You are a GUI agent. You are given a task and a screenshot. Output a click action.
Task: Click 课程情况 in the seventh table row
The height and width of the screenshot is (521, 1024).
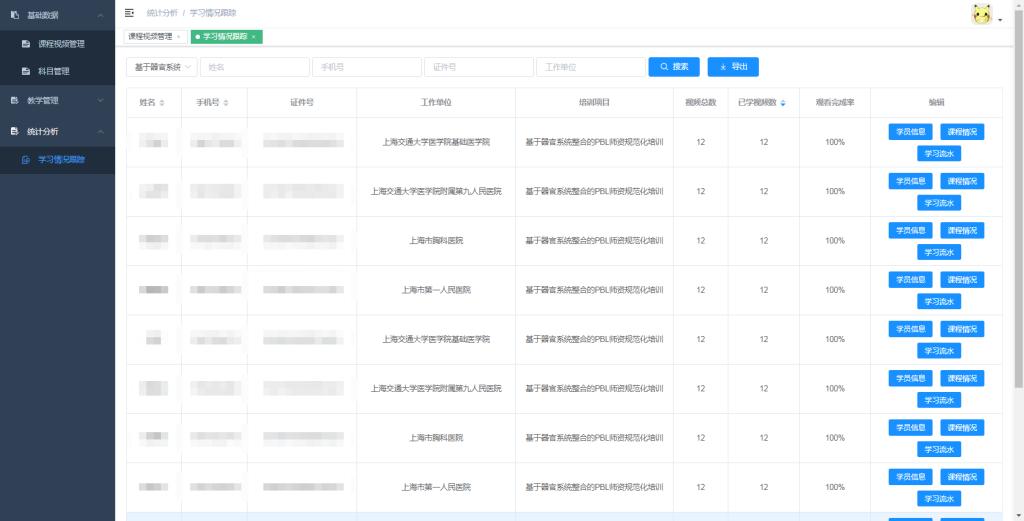962,428
